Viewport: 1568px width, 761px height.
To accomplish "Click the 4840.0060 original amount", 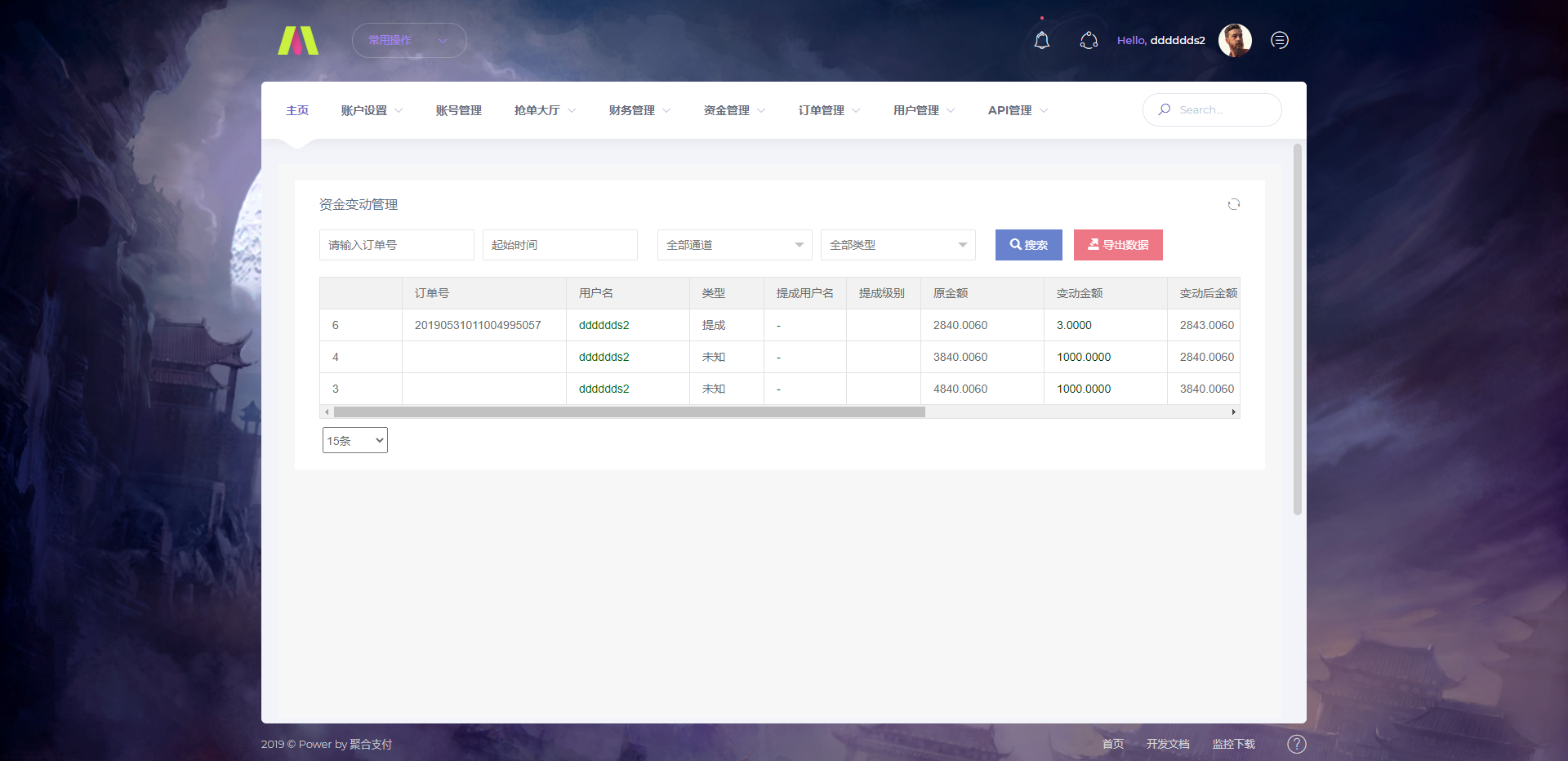I will [x=960, y=389].
